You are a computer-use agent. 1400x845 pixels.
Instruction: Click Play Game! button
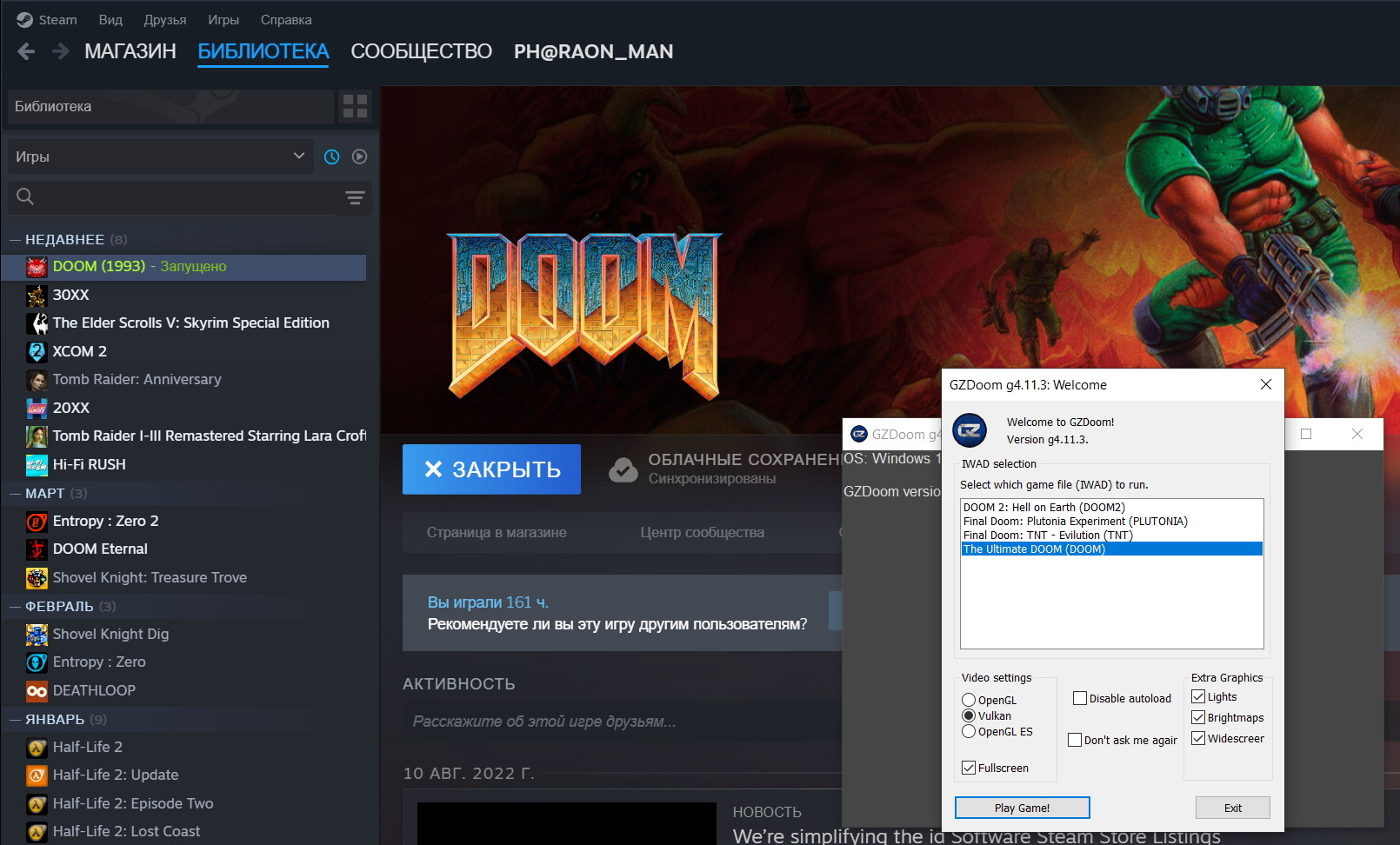coord(1022,808)
